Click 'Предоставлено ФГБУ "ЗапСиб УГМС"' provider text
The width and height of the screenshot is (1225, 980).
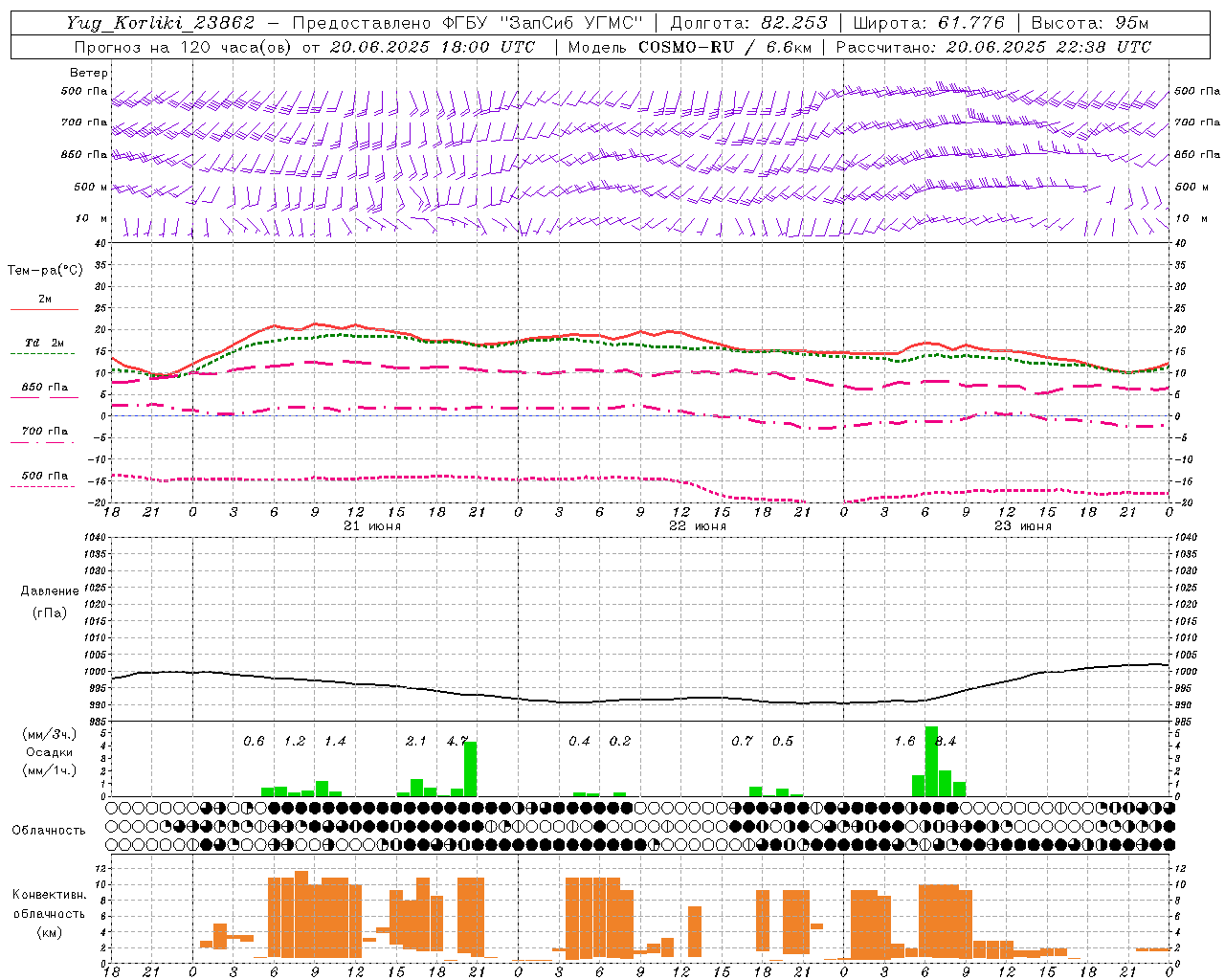[x=466, y=23]
